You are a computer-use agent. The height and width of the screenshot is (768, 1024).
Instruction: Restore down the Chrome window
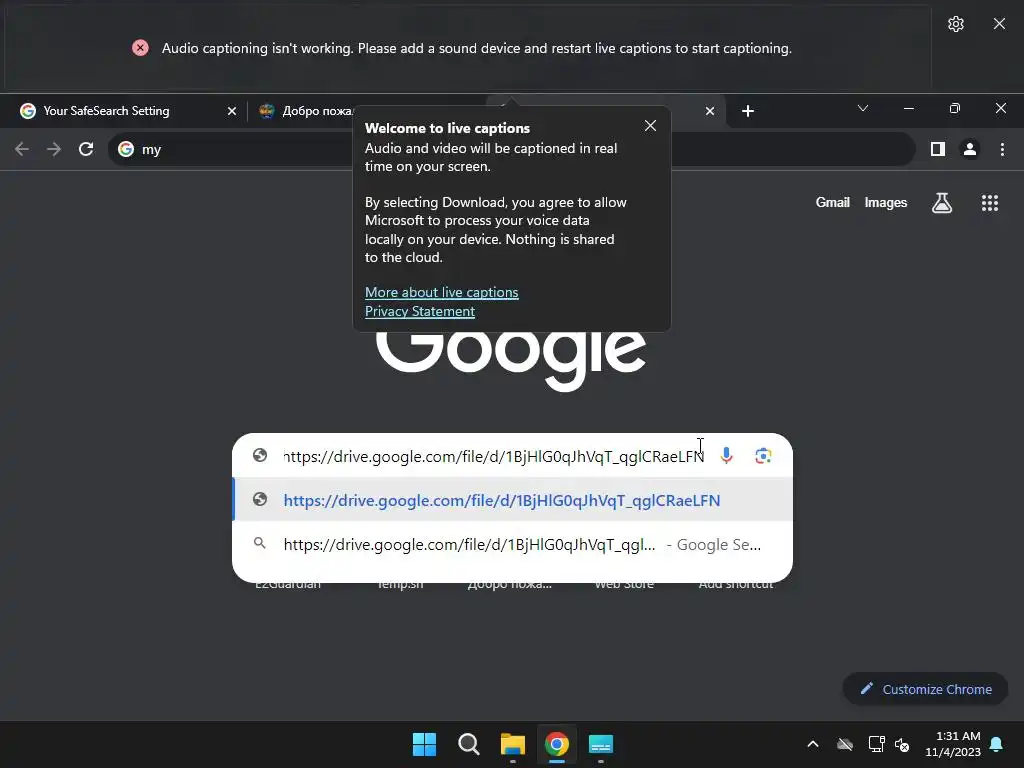[x=955, y=108]
